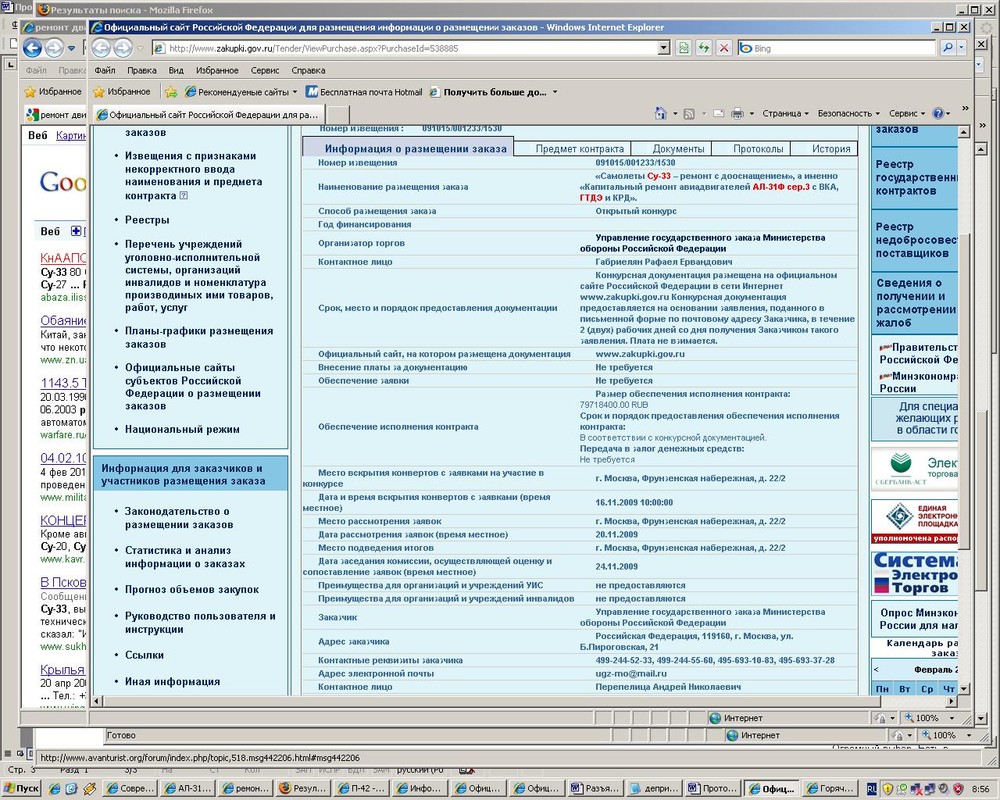
Task: Click the Back button of the background browser window
Action: [x=32, y=48]
